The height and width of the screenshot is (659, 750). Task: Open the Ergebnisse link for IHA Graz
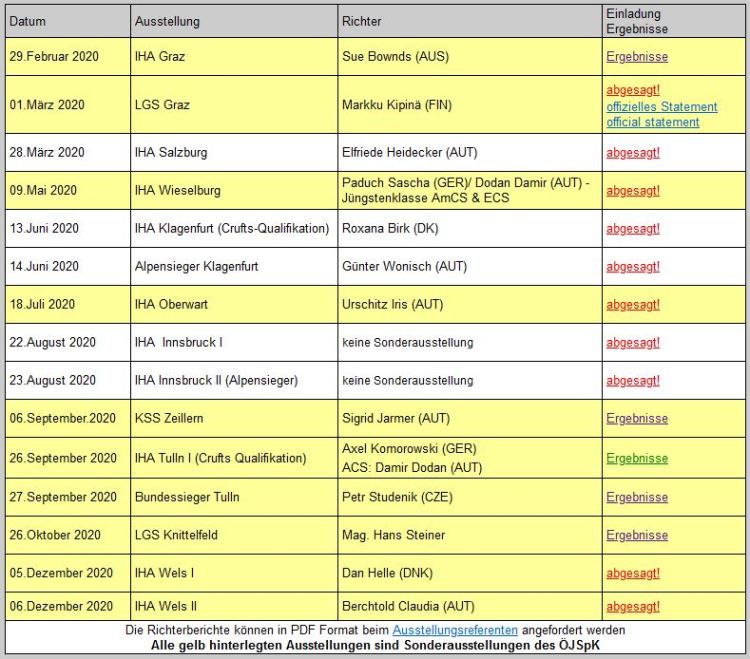click(x=636, y=57)
